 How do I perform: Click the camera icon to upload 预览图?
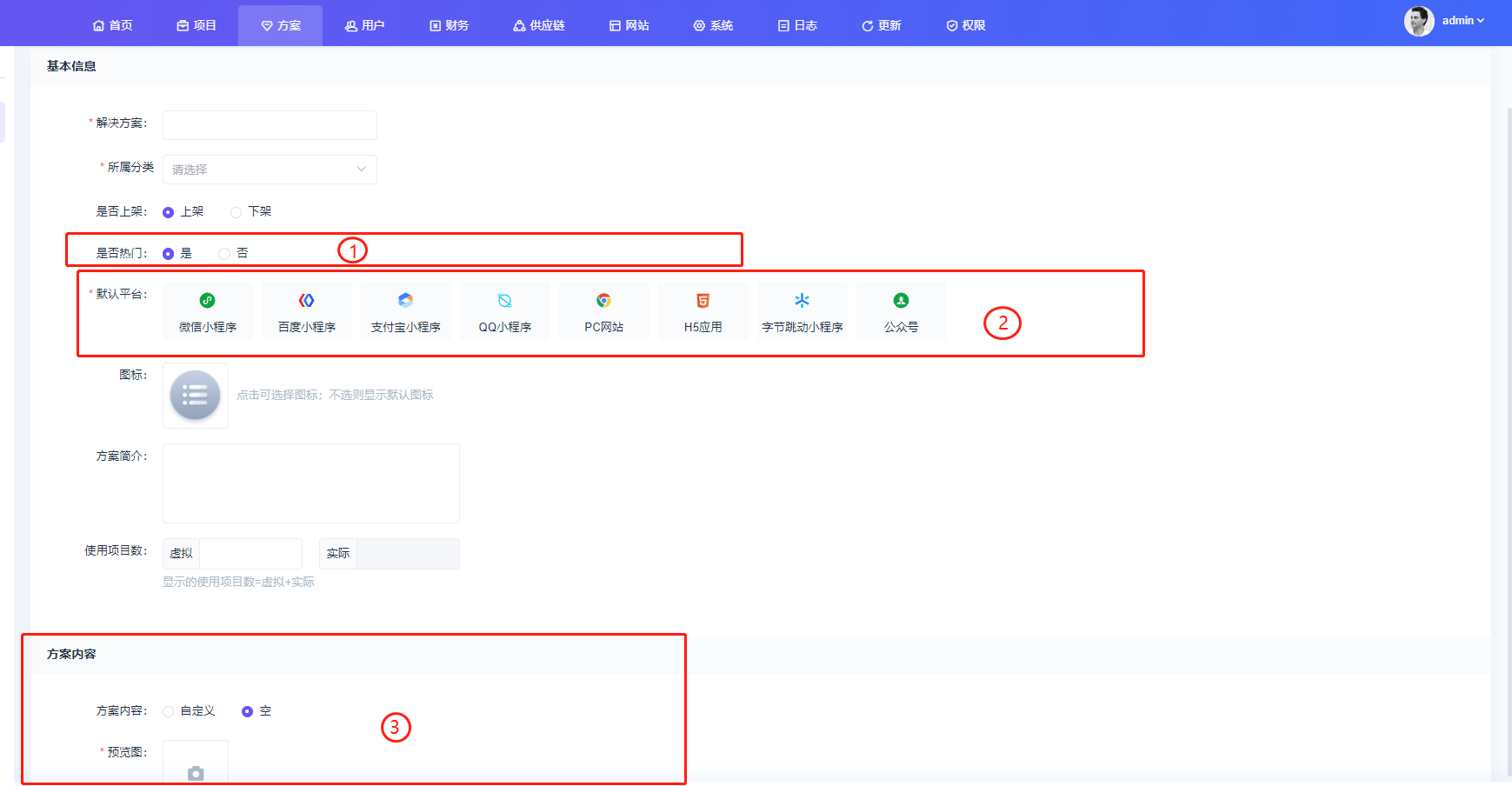point(196,772)
